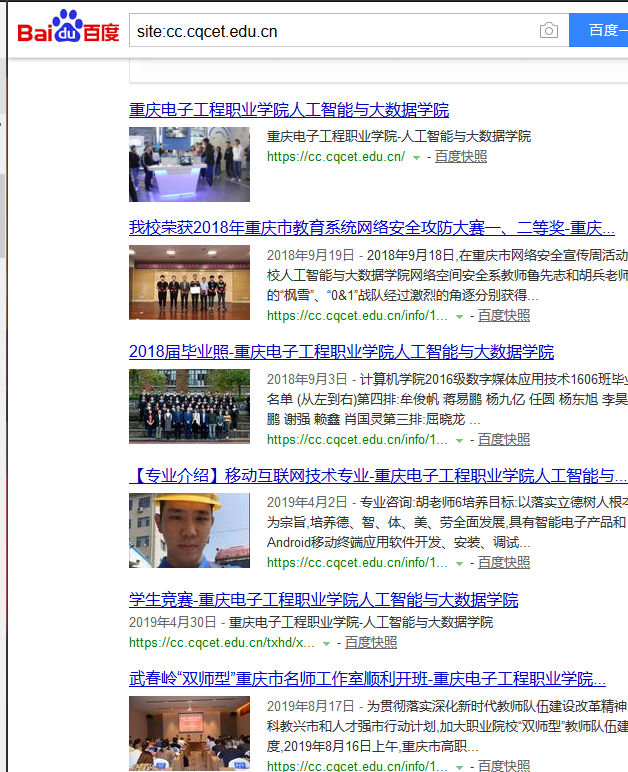Click green URL under 网络安全攻防大赛 result
Image resolution: width=628 pixels, height=772 pixels.
(x=357, y=316)
